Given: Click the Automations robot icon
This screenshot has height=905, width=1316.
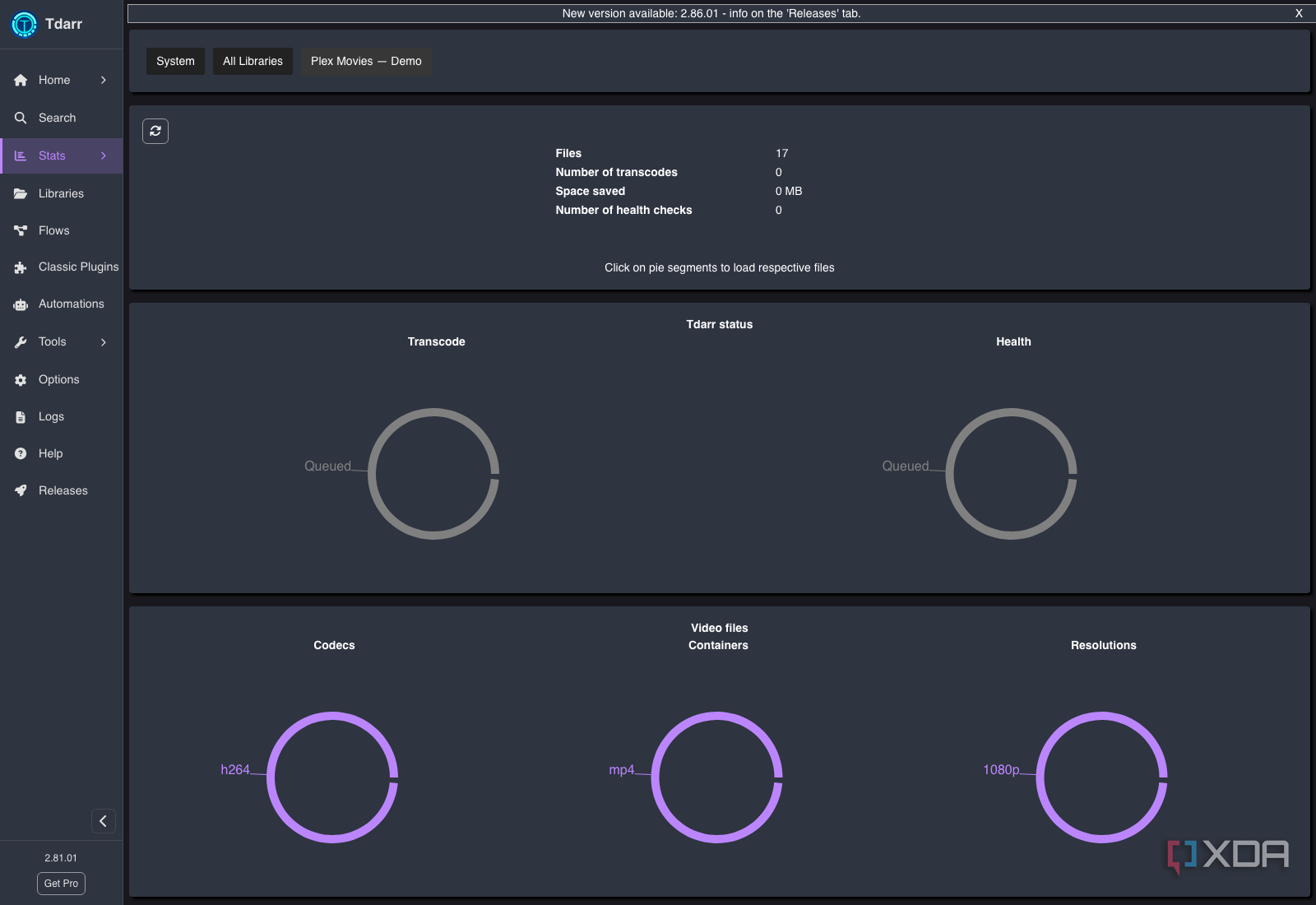Looking at the screenshot, I should pyautogui.click(x=21, y=304).
